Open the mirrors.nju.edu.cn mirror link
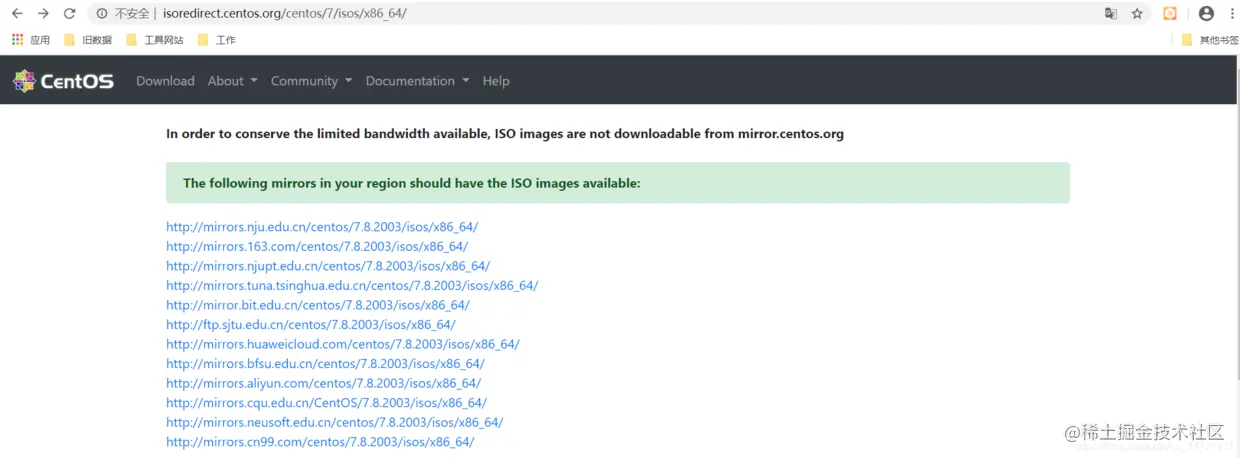Viewport: 1240px width, 458px height. pyautogui.click(x=322, y=227)
